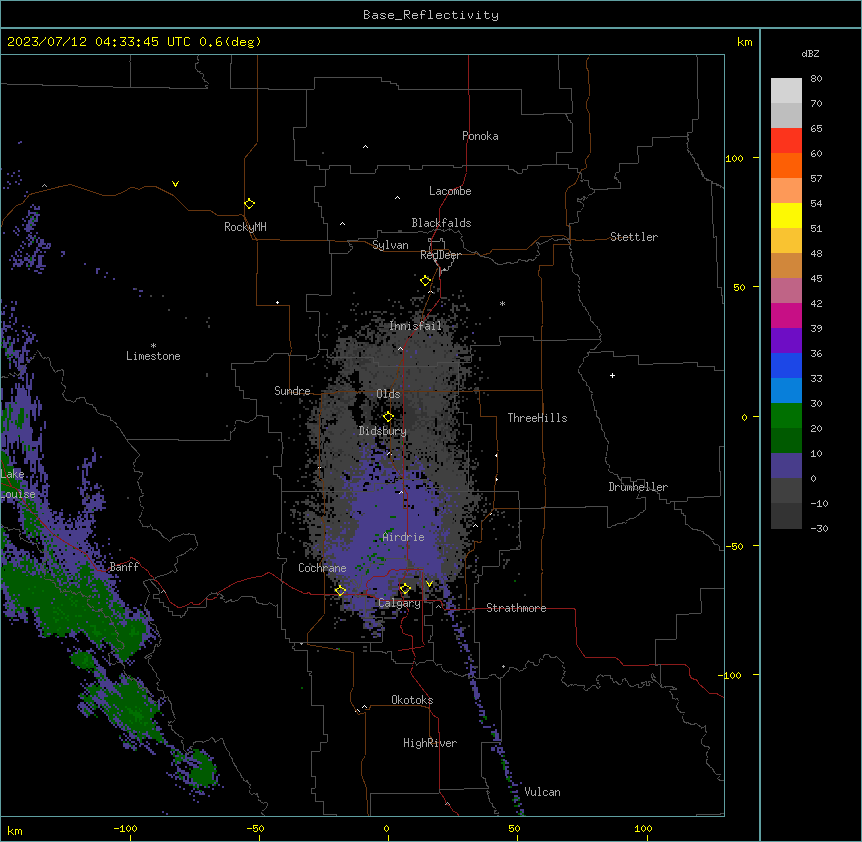This screenshot has width=862, height=842.
Task: Click the dark green 10-20 dBZ swatch
Action: click(x=786, y=441)
